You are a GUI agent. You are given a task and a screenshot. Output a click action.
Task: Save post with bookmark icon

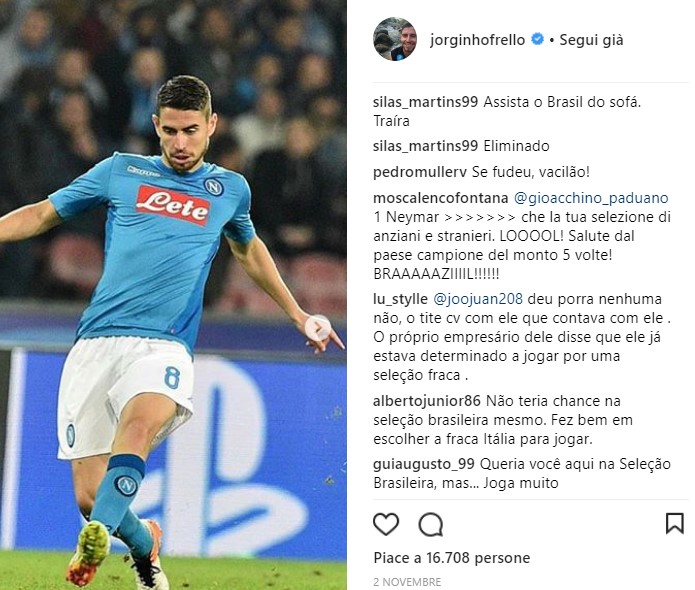(675, 524)
